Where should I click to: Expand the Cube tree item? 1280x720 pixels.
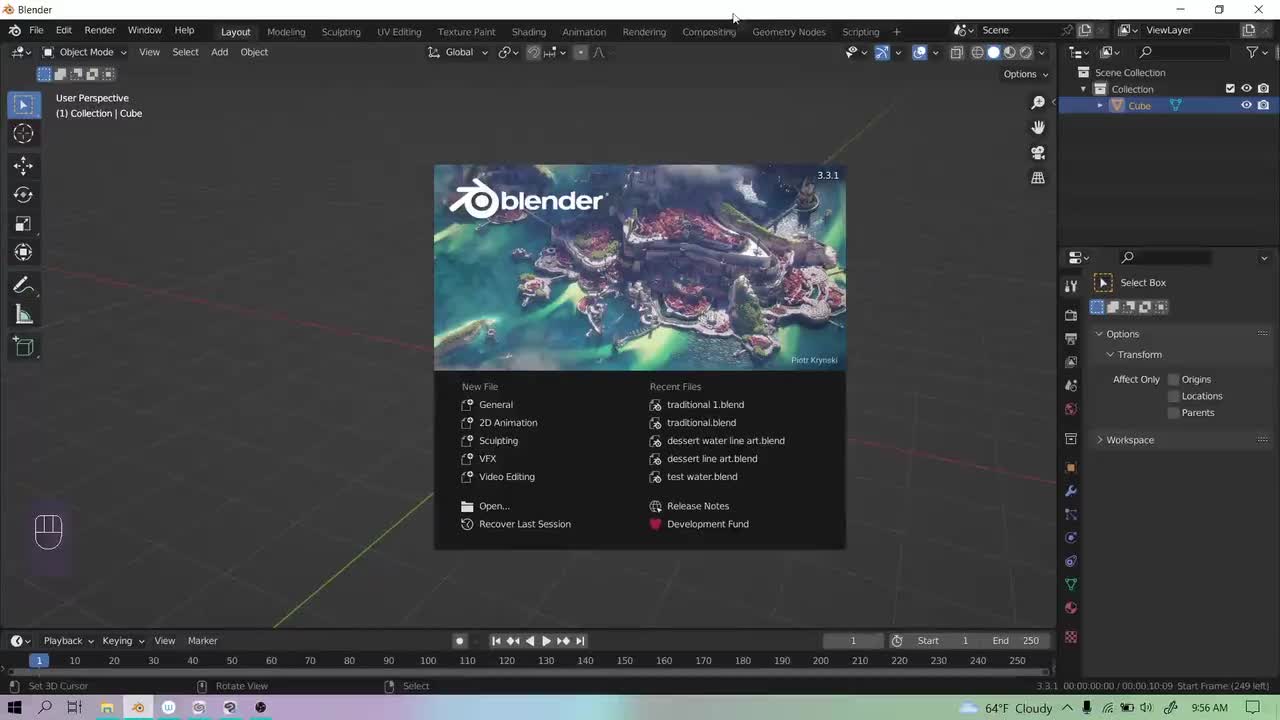pyautogui.click(x=1100, y=106)
